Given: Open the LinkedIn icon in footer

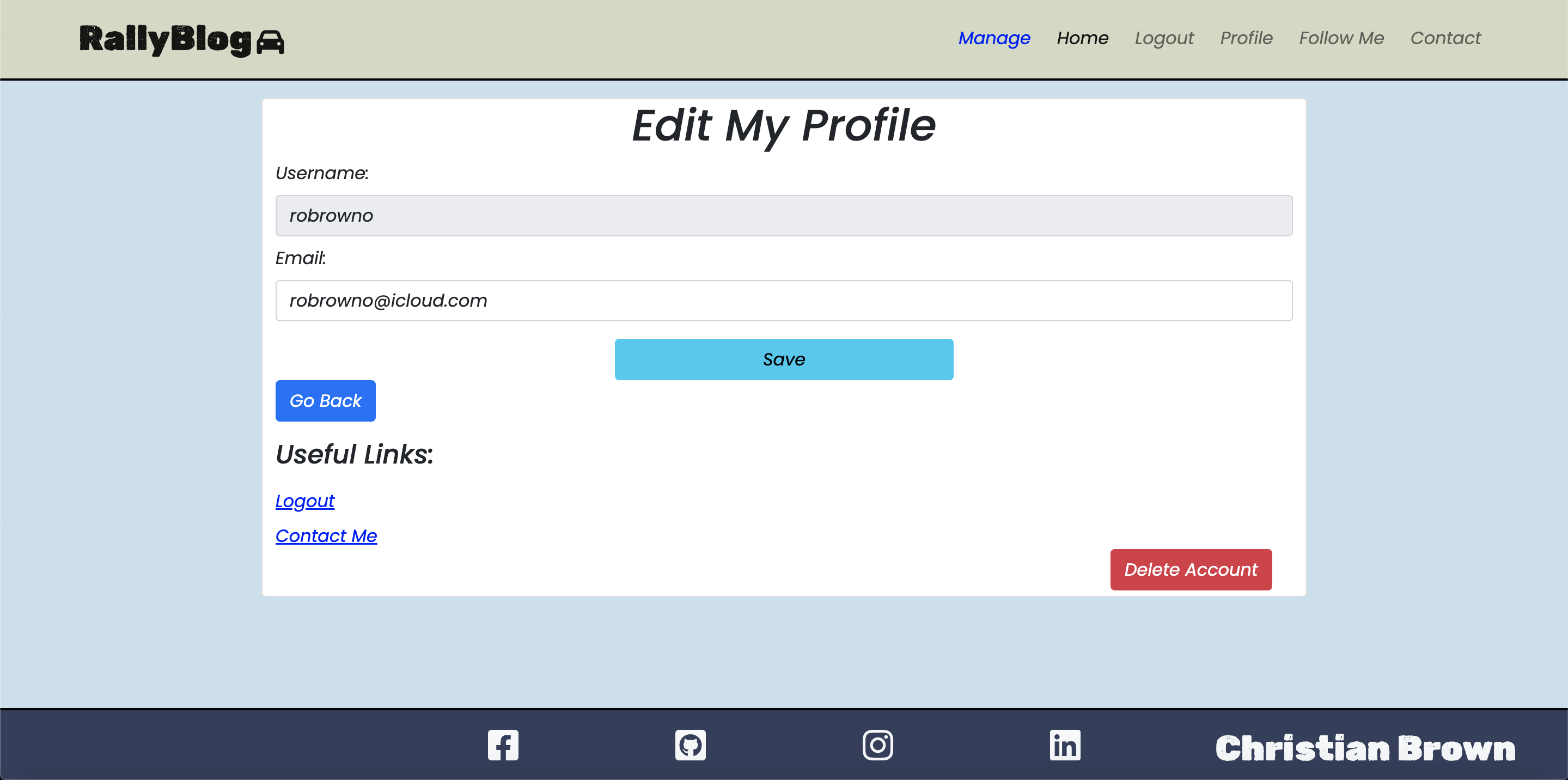Looking at the screenshot, I should click(x=1065, y=745).
